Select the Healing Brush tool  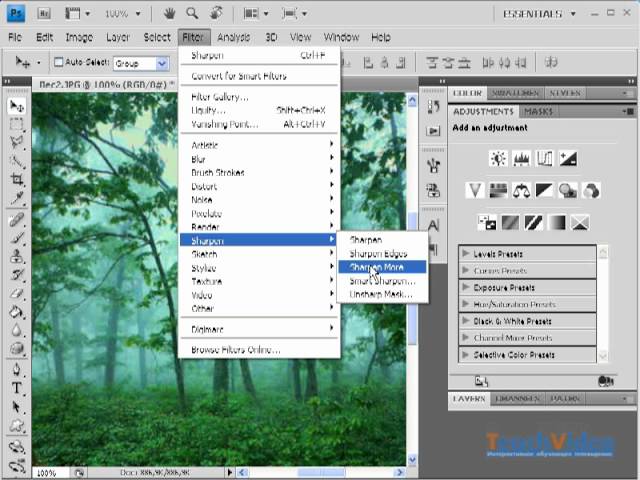pyautogui.click(x=16, y=220)
